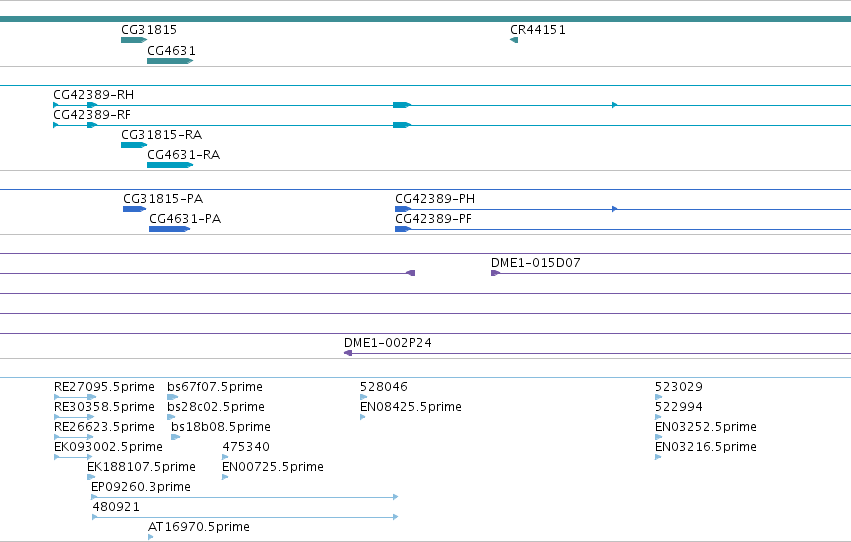The height and width of the screenshot is (542, 851).
Task: Click the CG42389-PH label
Action: [x=435, y=199]
